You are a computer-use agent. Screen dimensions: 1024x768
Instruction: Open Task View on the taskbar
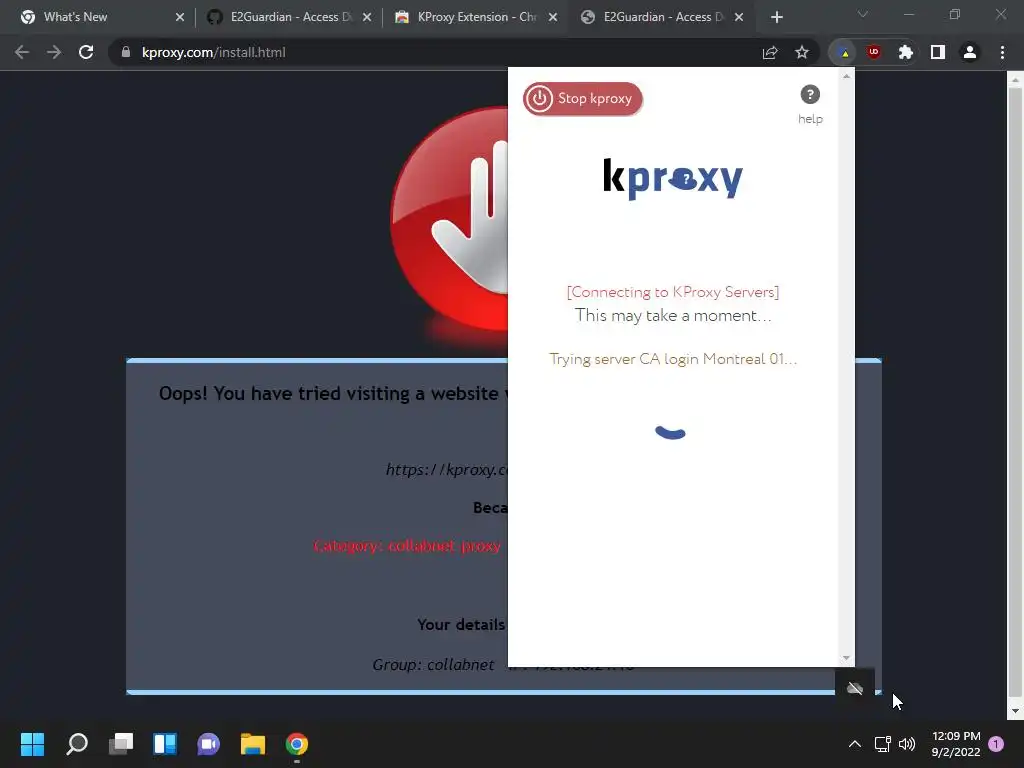click(x=121, y=744)
